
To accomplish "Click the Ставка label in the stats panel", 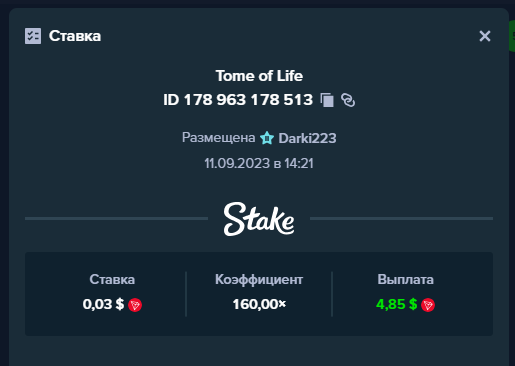I will (x=112, y=280).
